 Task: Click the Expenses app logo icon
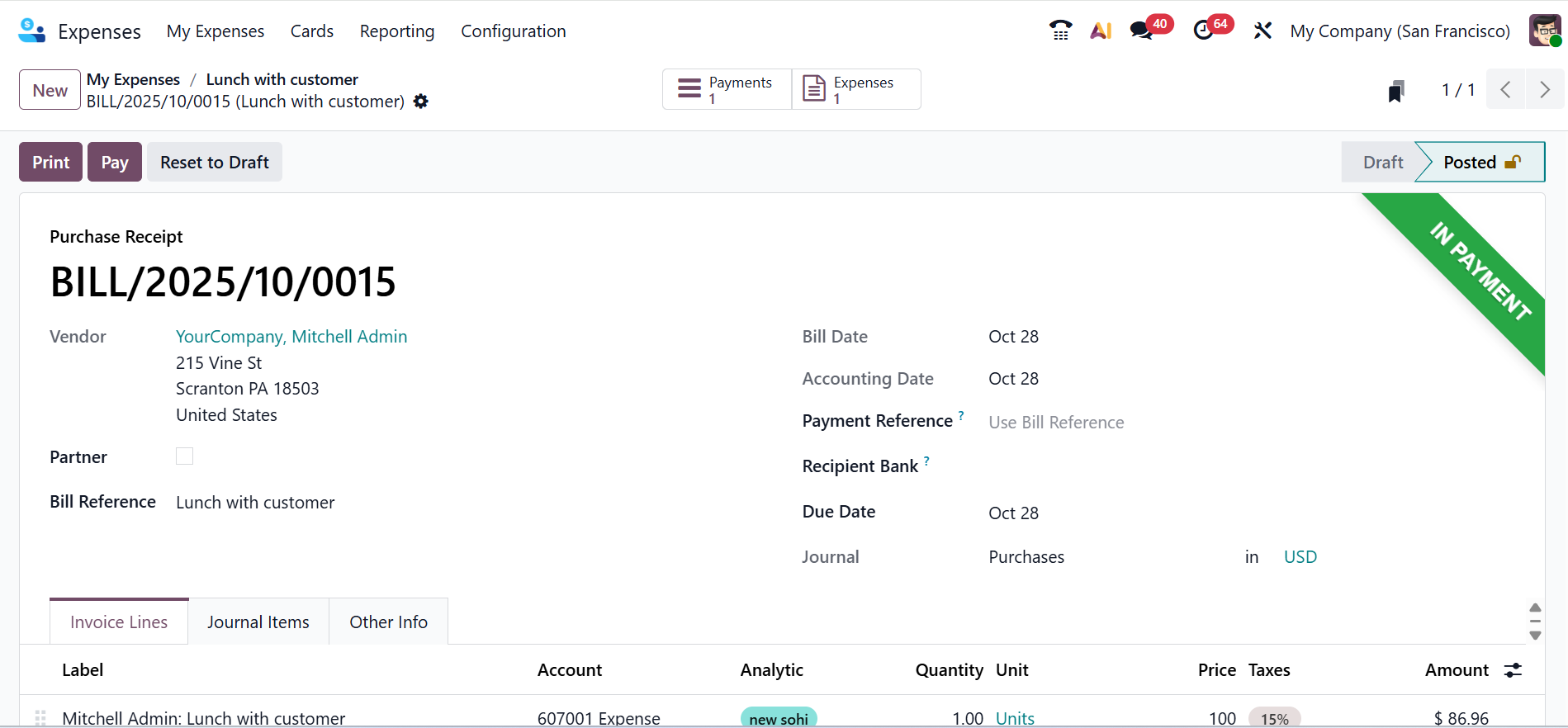[31, 31]
